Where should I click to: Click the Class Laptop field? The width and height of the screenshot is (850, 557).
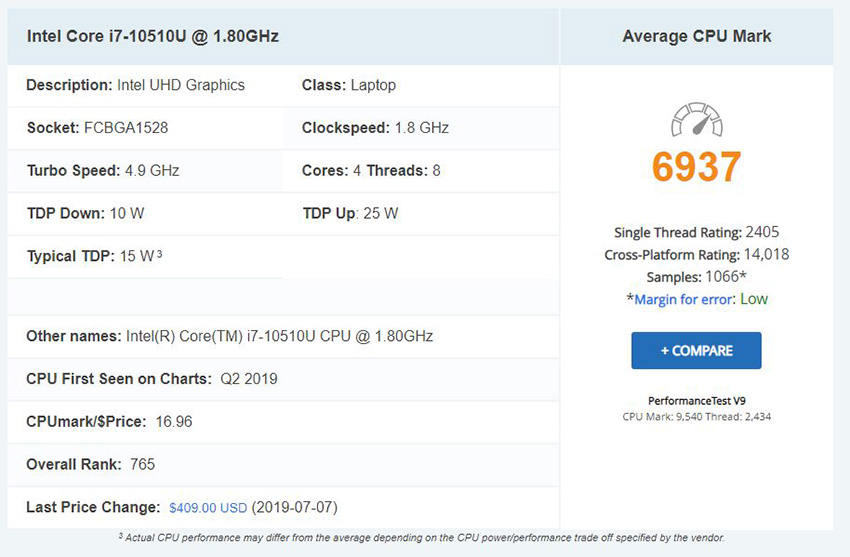[349, 85]
